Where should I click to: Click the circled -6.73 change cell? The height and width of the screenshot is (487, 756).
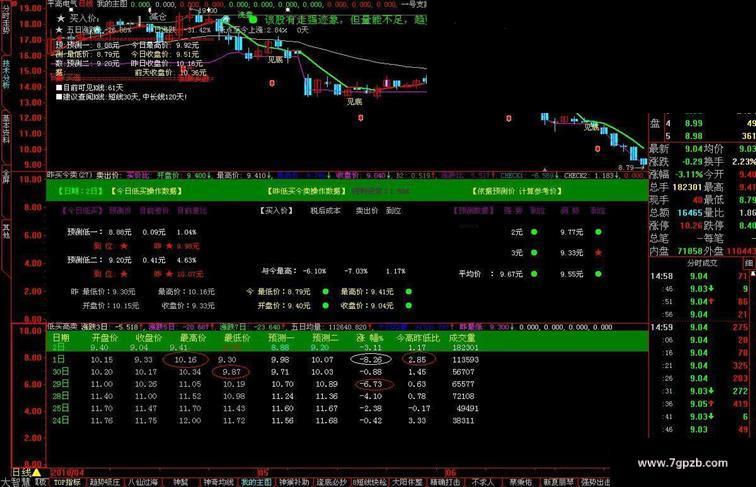(x=374, y=384)
